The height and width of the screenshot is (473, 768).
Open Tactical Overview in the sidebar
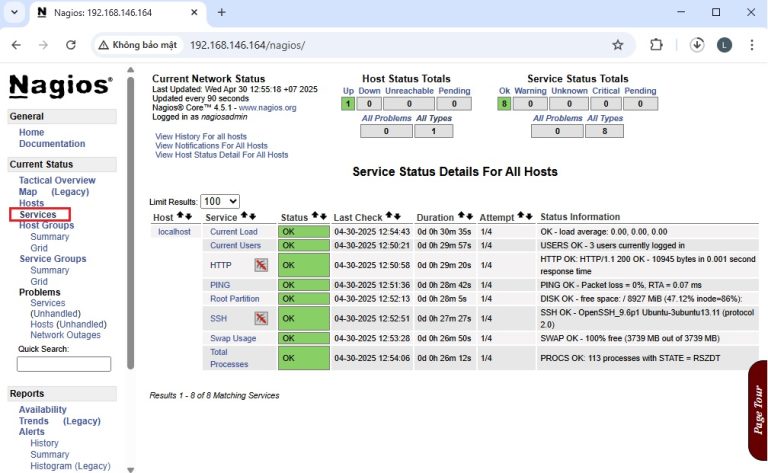pos(57,180)
